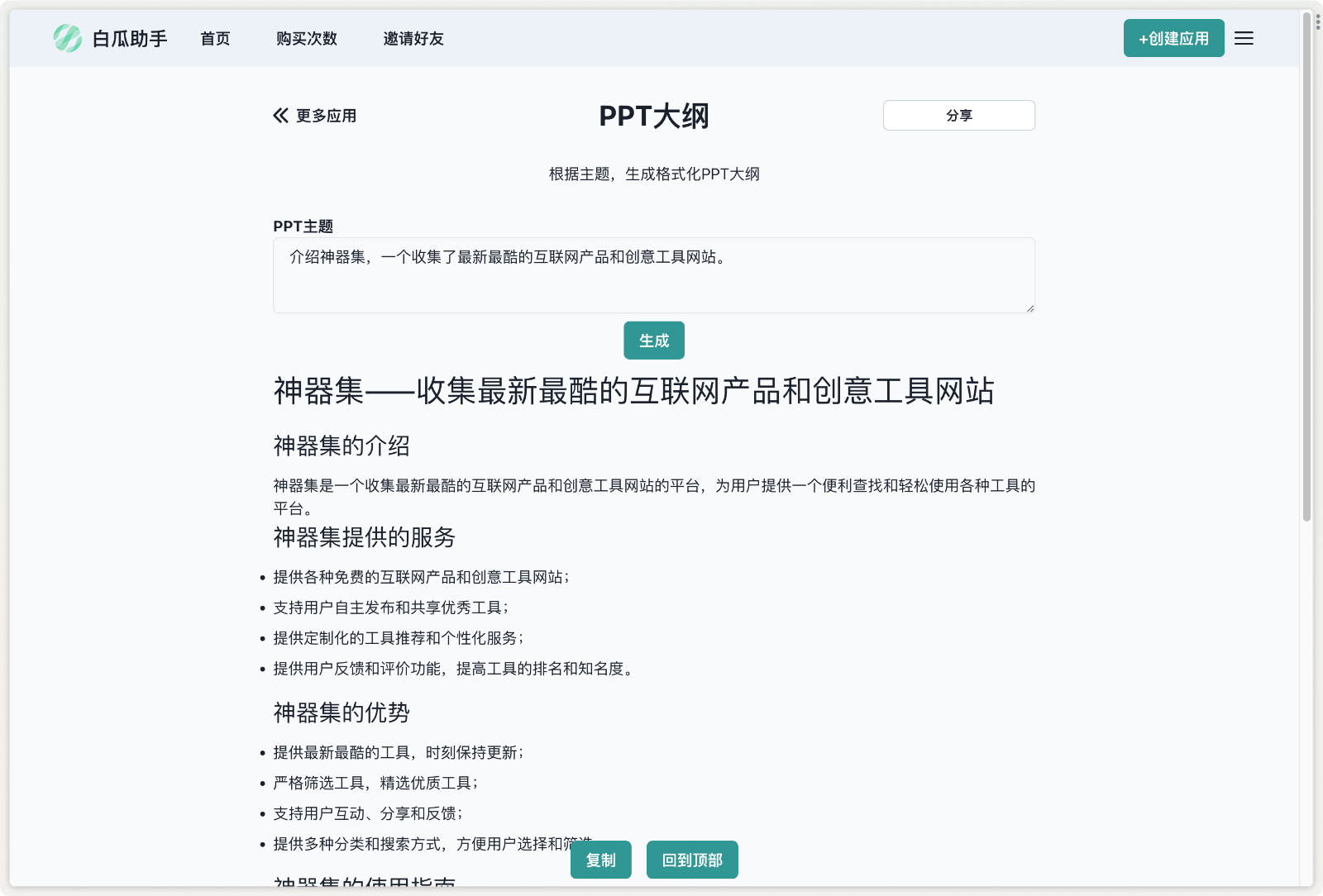Click the PPT大纲 page title
The height and width of the screenshot is (896, 1323).
point(653,116)
